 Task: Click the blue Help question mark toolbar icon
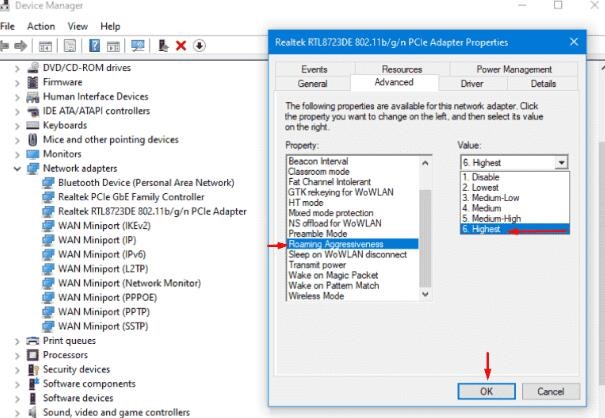[93, 46]
